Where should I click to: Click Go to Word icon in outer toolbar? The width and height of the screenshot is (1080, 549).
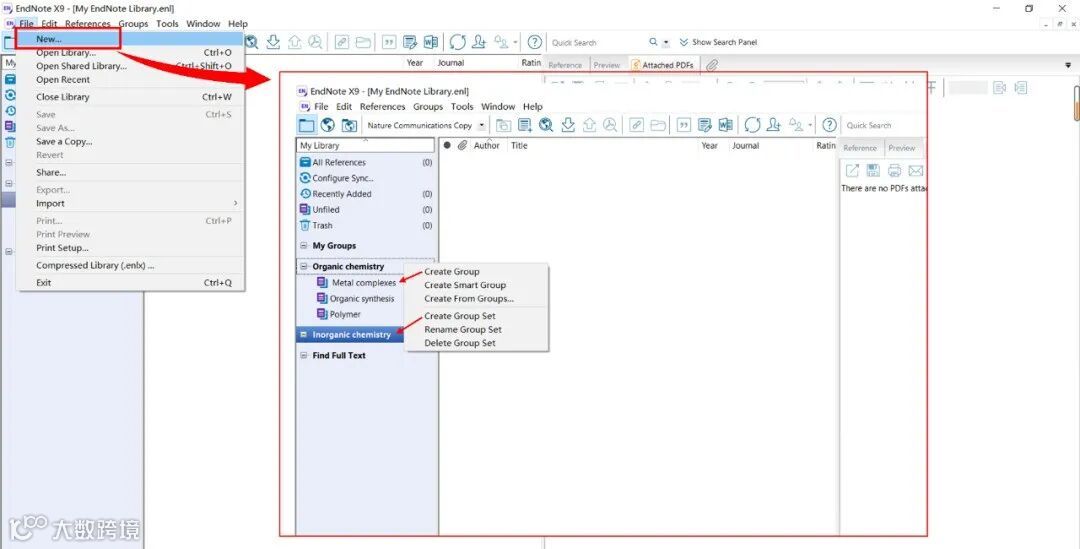pos(430,42)
